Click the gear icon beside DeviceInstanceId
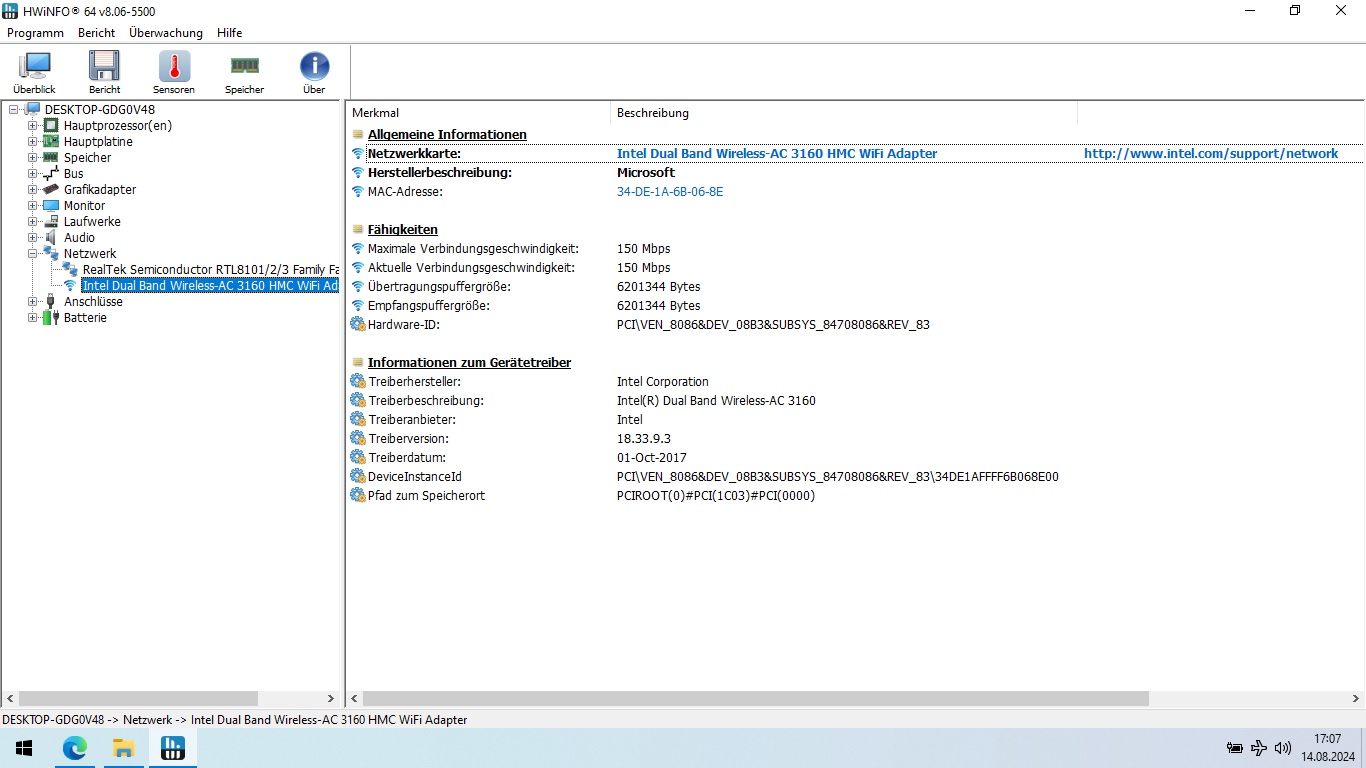Viewport: 1366px width, 768px height. [x=358, y=477]
